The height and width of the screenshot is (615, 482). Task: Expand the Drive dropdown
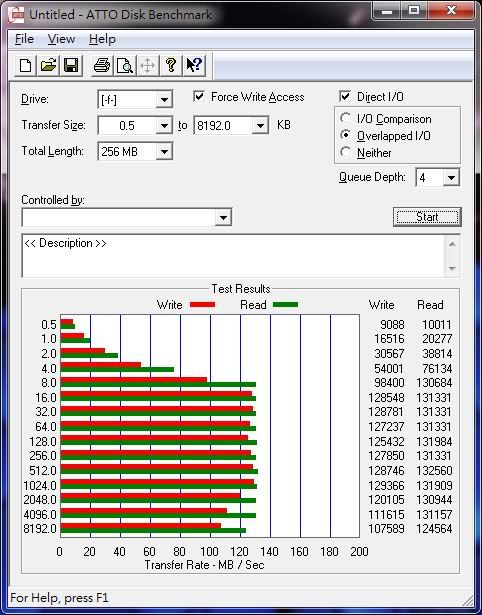[164, 100]
